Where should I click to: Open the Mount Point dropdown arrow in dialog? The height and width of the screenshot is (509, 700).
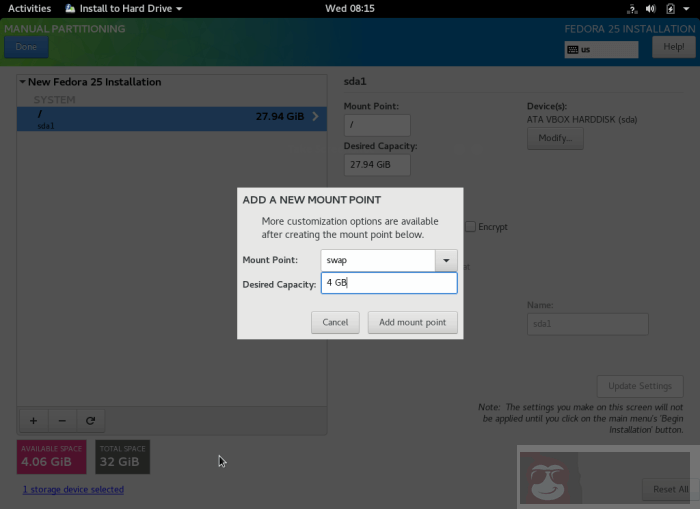click(446, 260)
